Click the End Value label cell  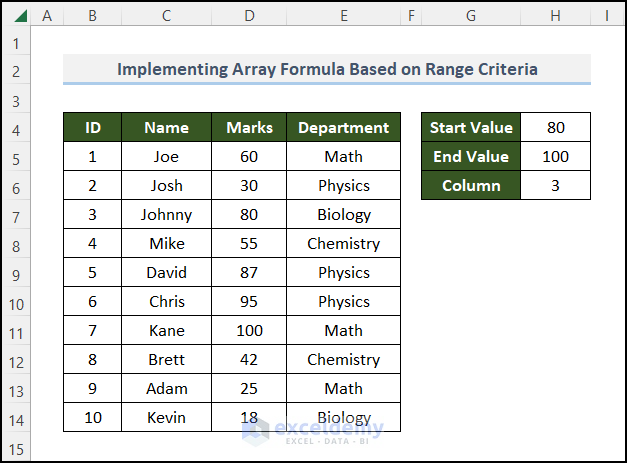pos(470,157)
